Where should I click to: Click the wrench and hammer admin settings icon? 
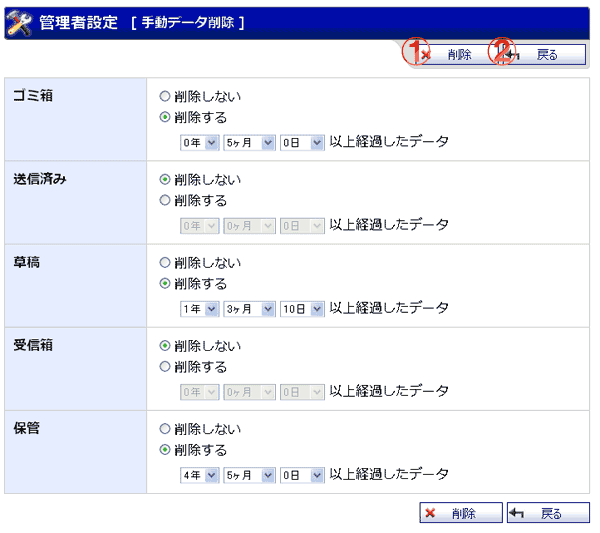click(19, 23)
